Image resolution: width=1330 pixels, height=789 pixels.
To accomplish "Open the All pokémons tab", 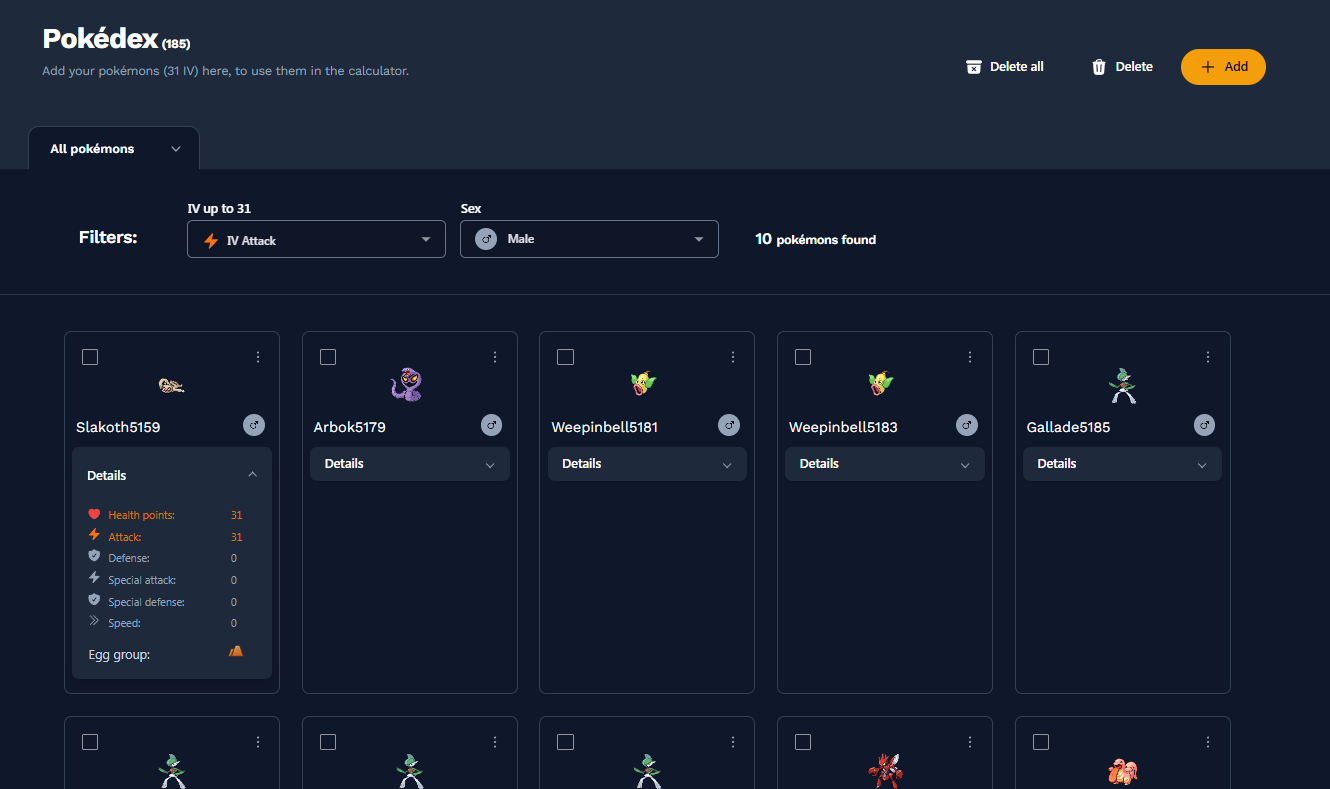I will pyautogui.click(x=114, y=149).
